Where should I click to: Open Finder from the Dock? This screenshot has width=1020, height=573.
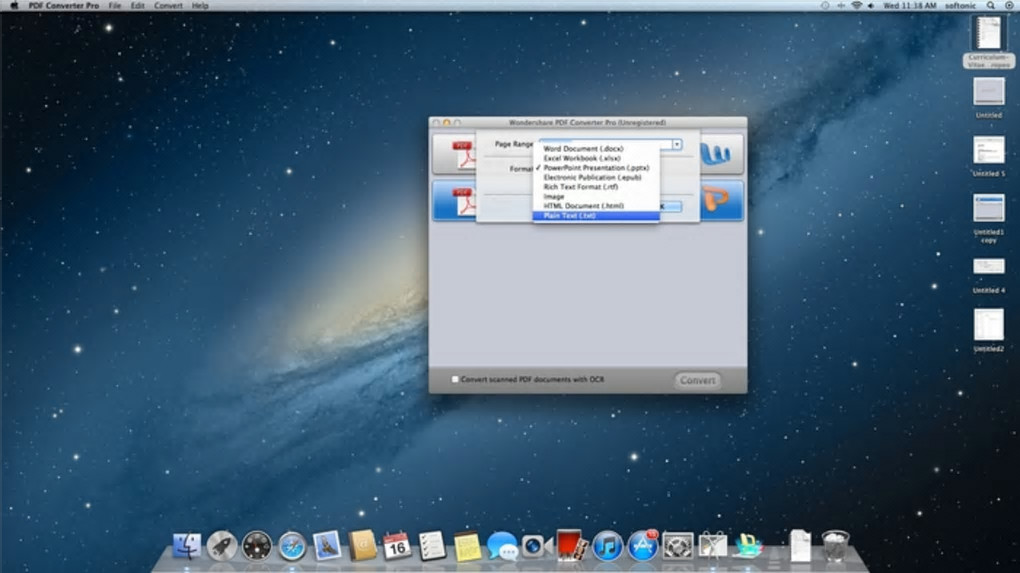tap(187, 546)
